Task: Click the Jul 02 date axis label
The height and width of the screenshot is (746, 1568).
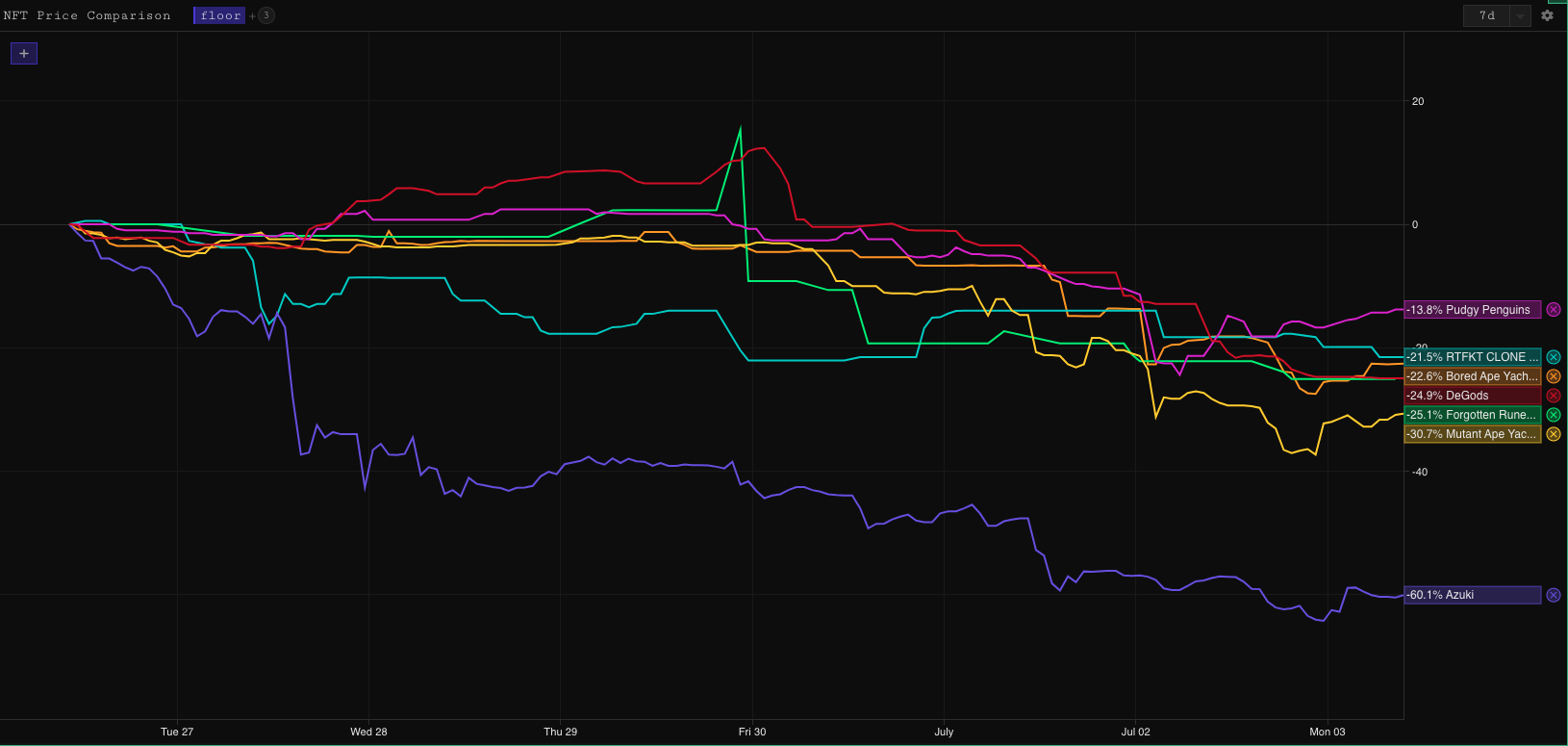Action: pos(1135,732)
